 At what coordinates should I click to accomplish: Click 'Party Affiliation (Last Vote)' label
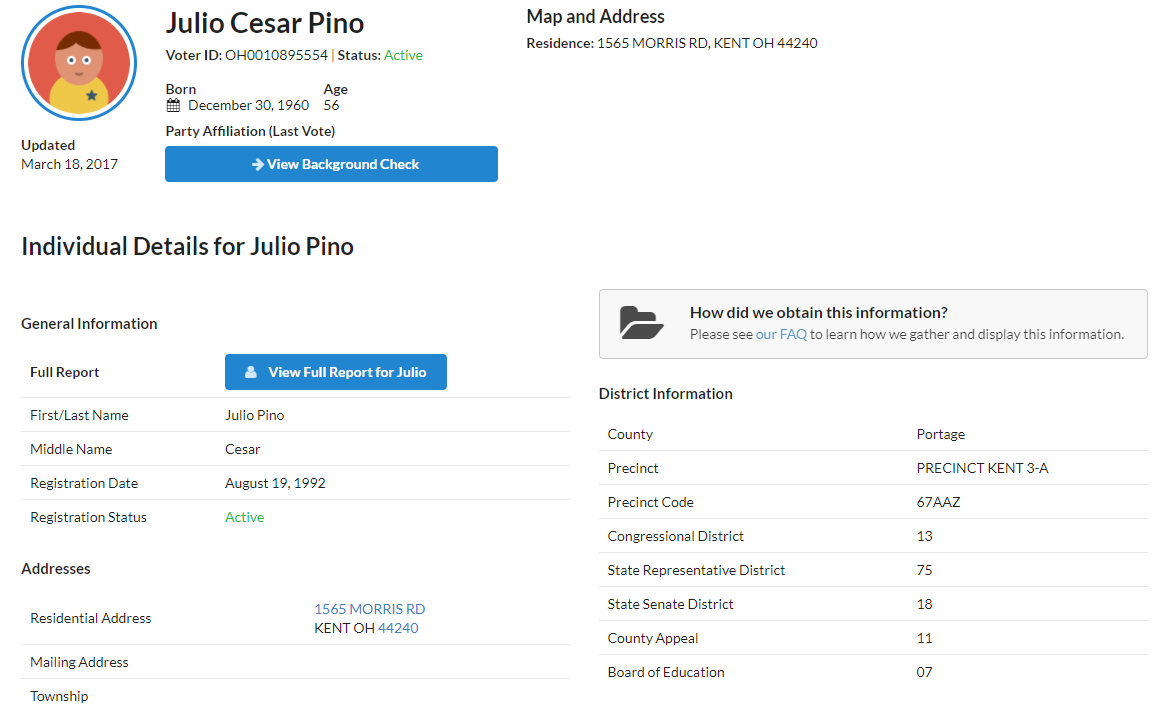click(x=250, y=131)
